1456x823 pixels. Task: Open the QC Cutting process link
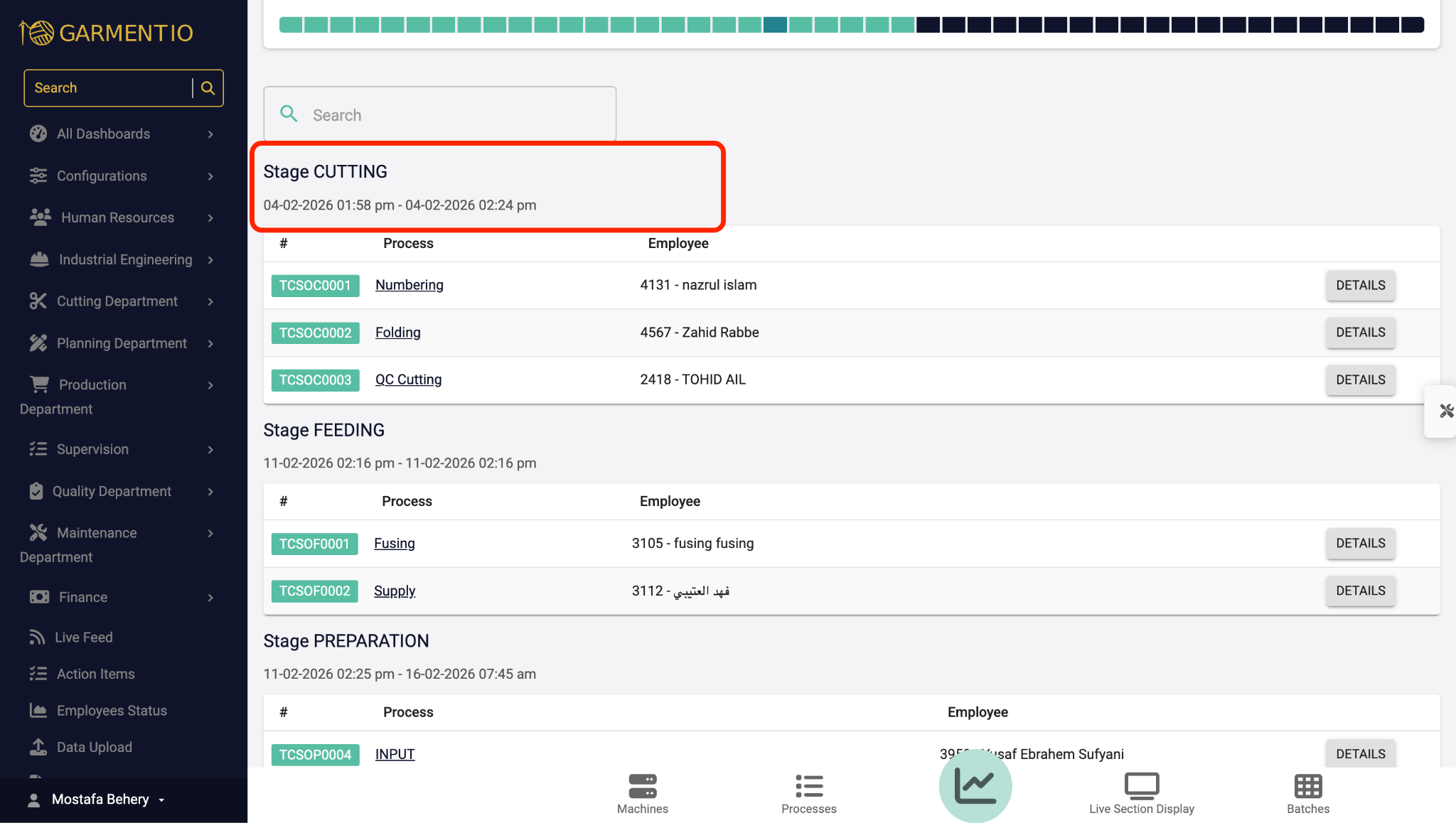tap(408, 380)
